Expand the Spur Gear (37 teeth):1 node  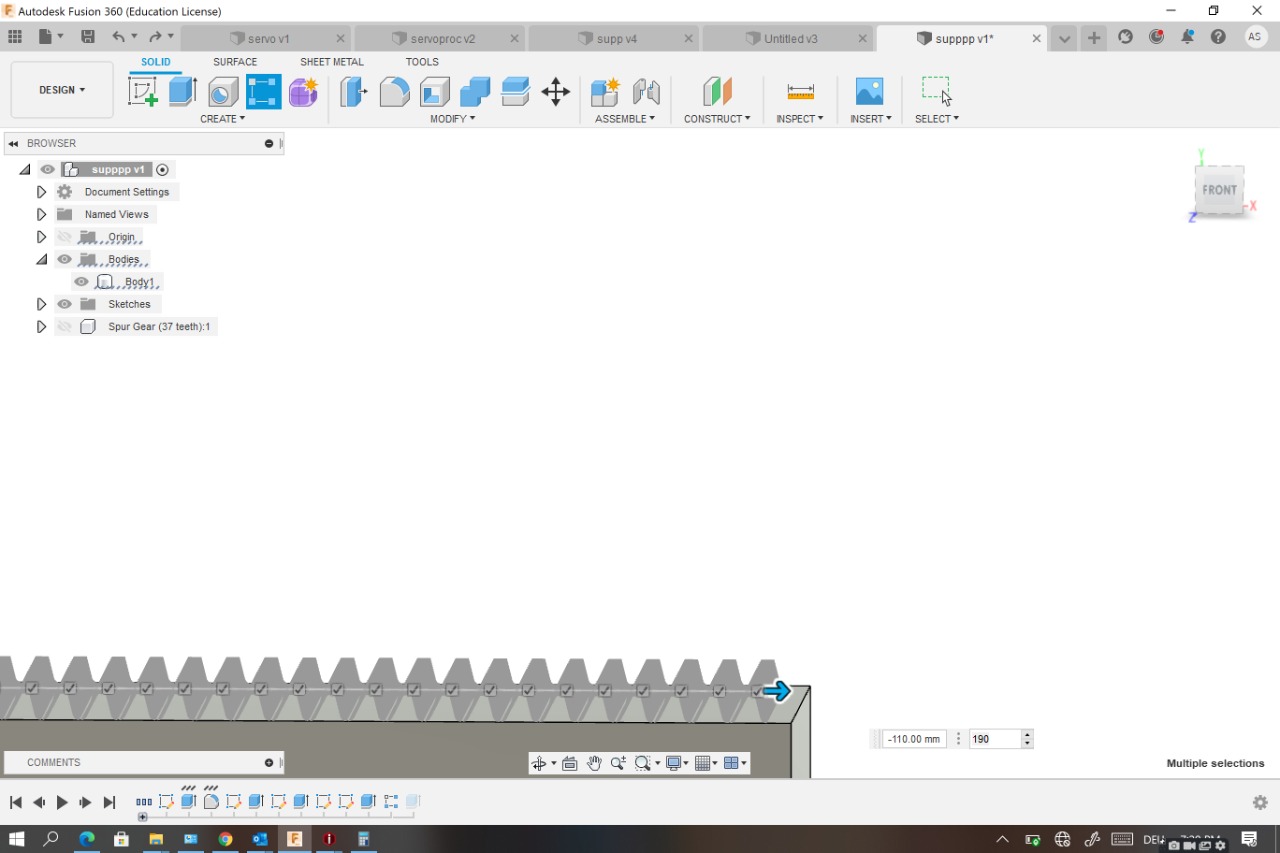pyautogui.click(x=41, y=327)
